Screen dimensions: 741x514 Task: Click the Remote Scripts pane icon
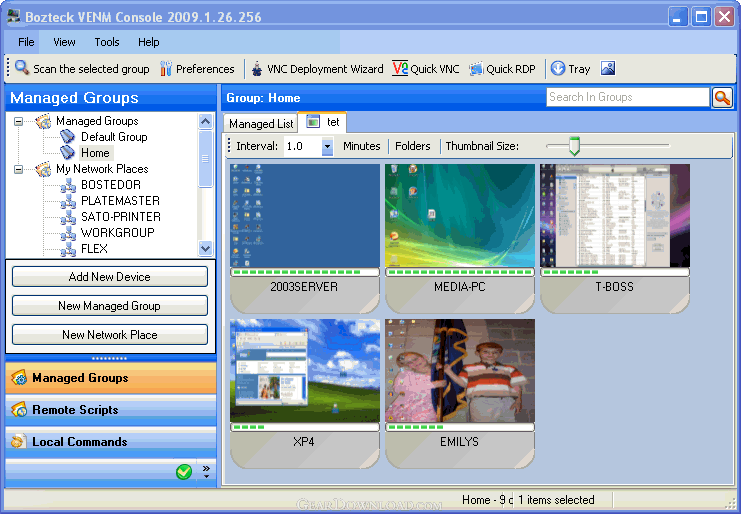(19, 410)
